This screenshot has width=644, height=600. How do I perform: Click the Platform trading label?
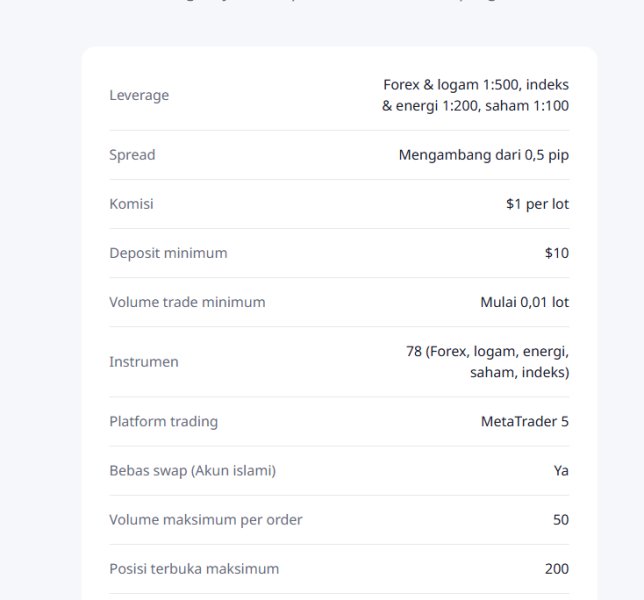(163, 421)
